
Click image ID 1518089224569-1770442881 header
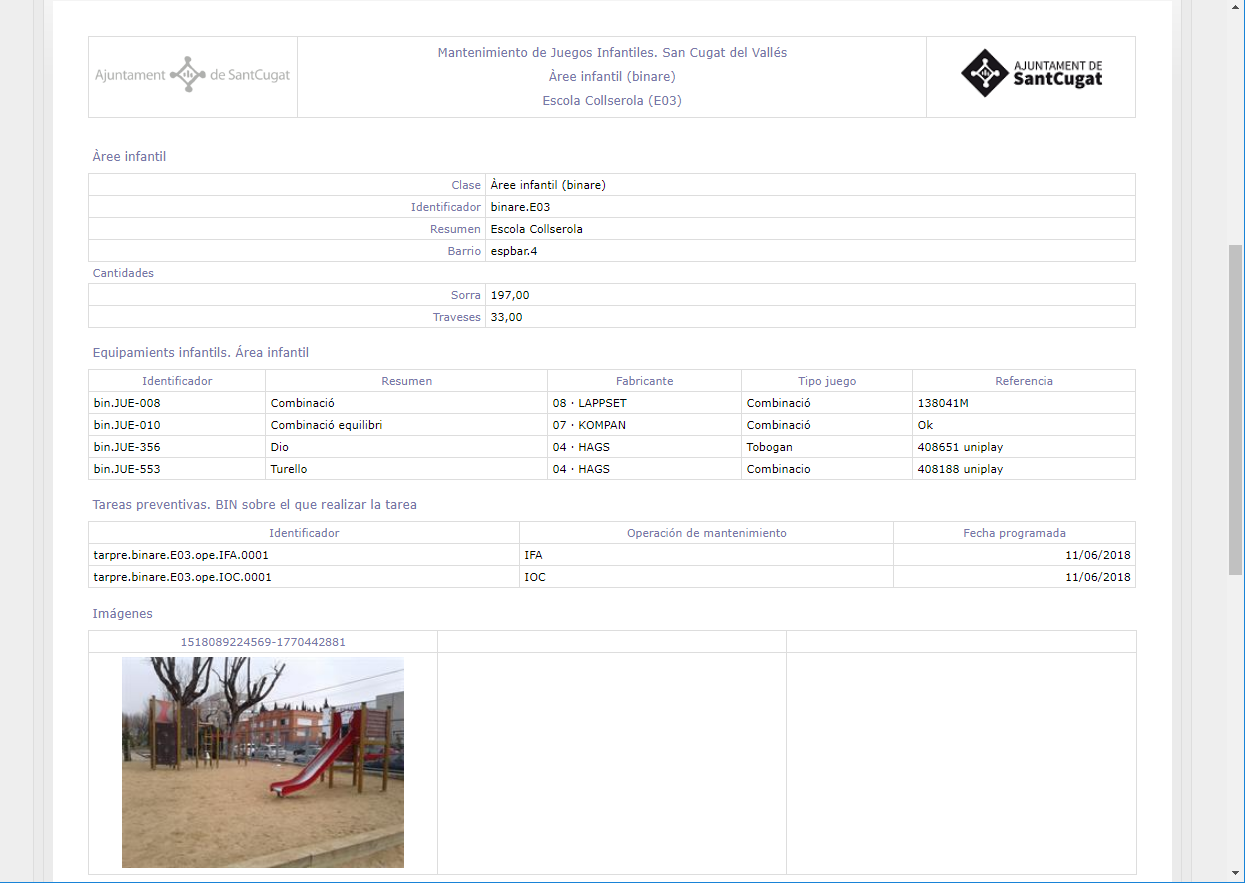263,642
